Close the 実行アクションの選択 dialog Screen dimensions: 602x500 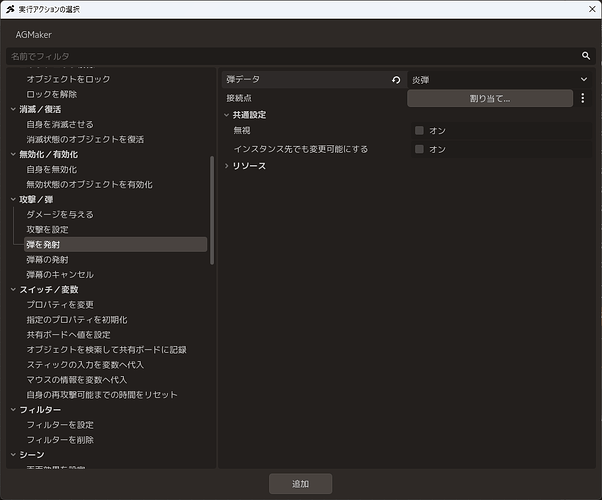(592, 9)
